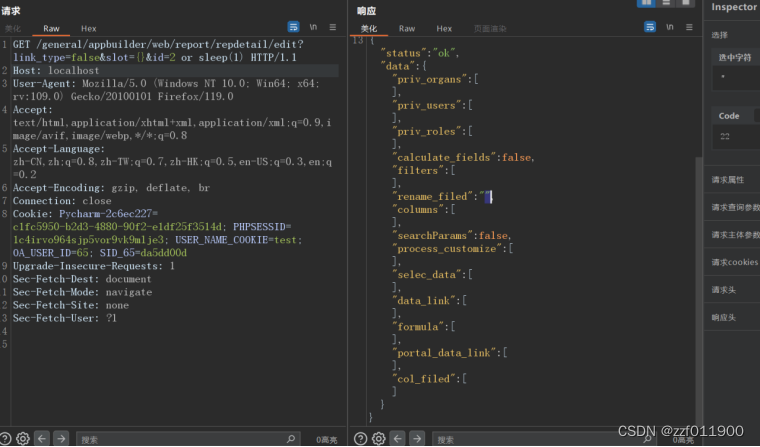Click Sec-Fetch-Mode: navigate line
Image resolution: width=760 pixels, height=447 pixels.
pos(82,292)
